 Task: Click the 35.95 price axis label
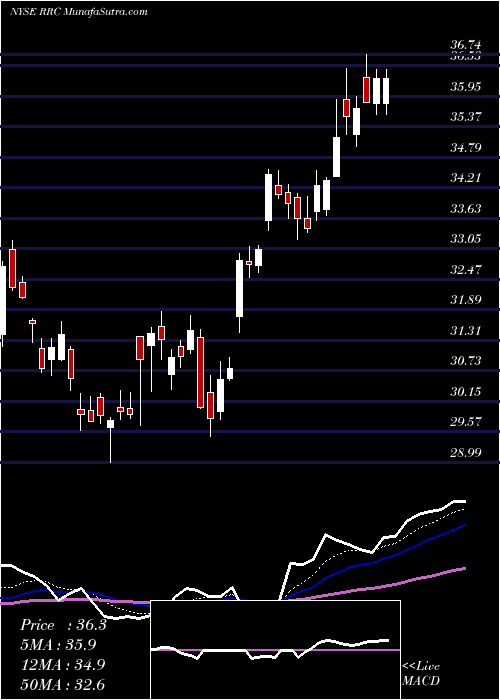point(465,86)
